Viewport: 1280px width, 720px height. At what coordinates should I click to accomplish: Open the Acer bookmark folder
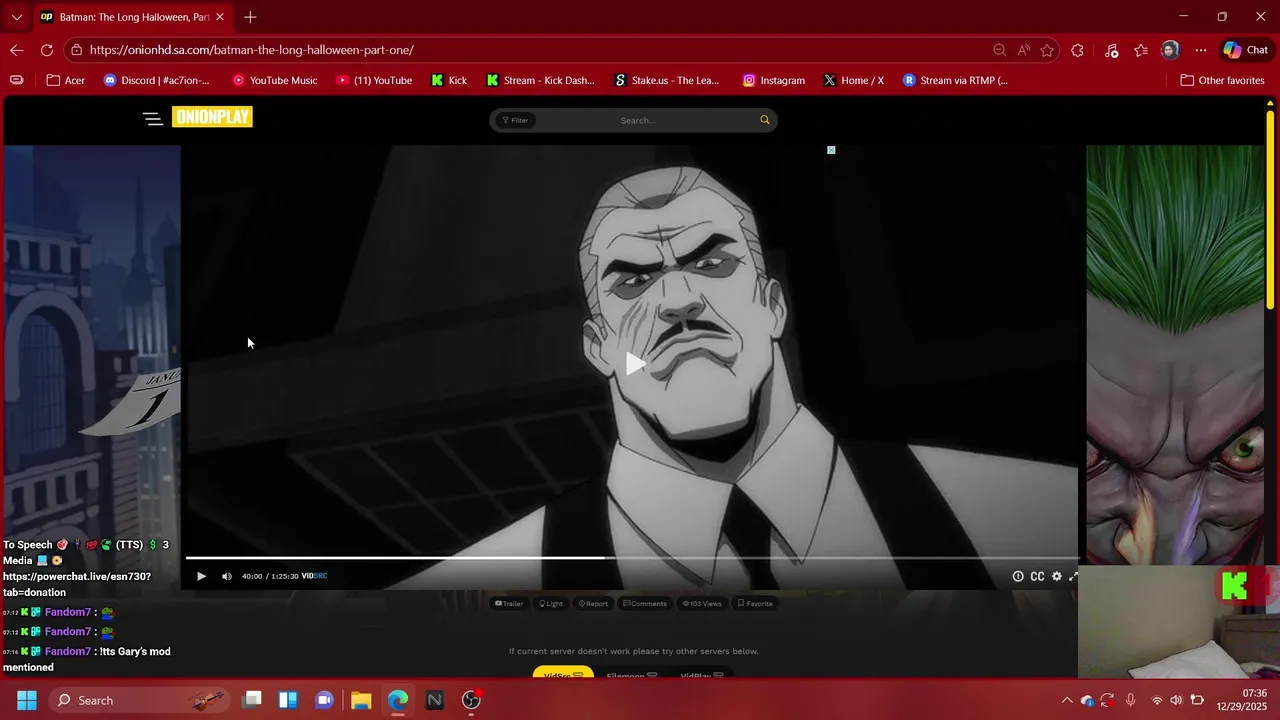(x=66, y=80)
